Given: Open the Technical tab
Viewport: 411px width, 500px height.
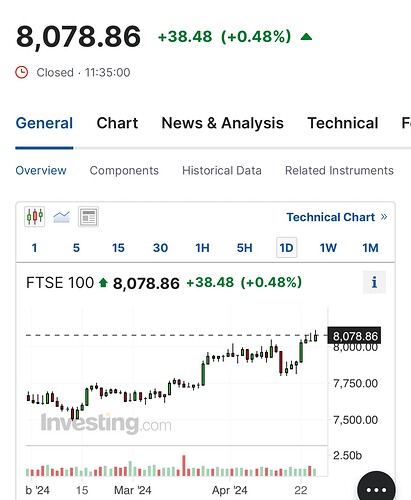Looking at the screenshot, I should (343, 123).
